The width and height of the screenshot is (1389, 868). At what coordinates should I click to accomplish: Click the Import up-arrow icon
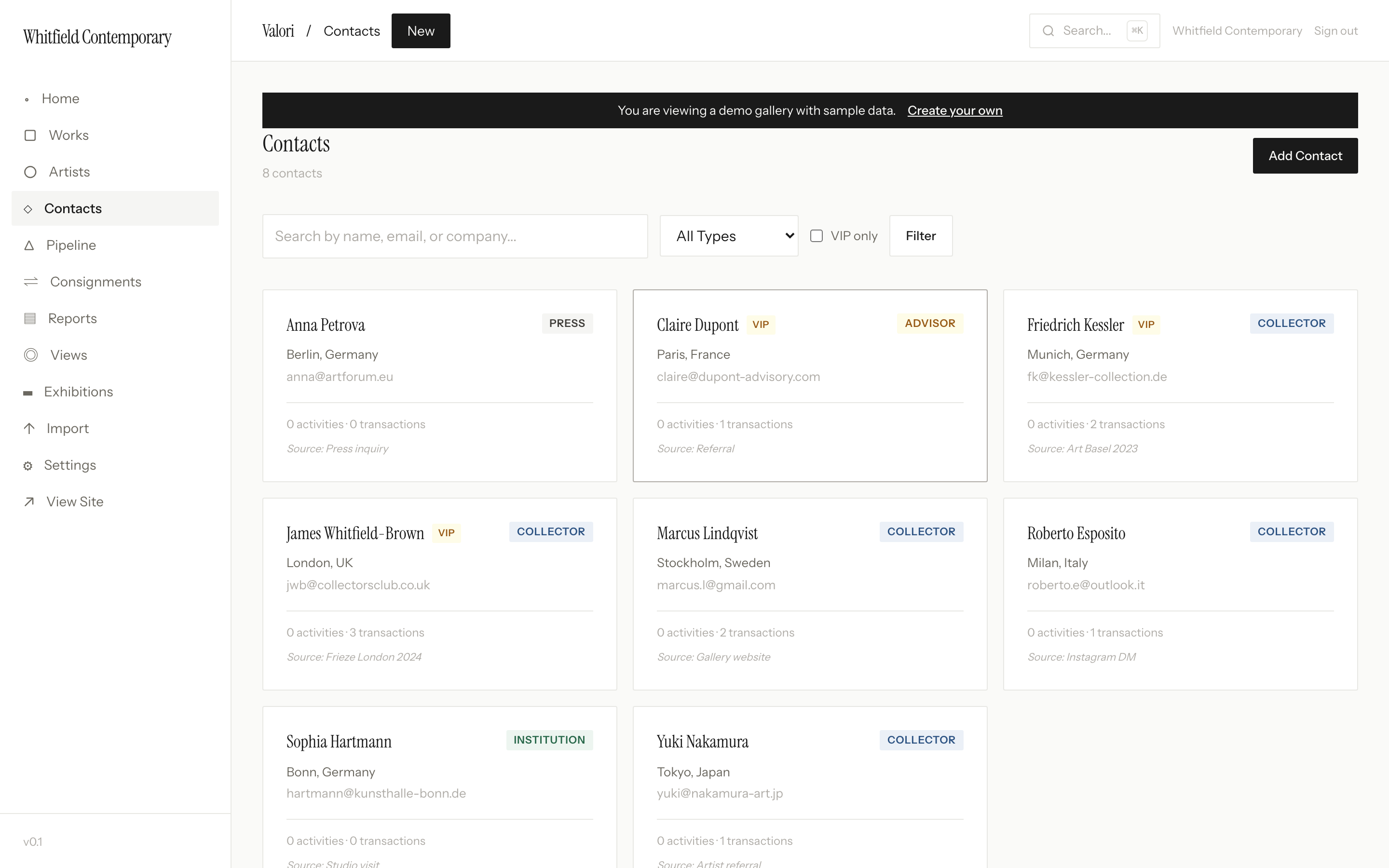point(29,429)
